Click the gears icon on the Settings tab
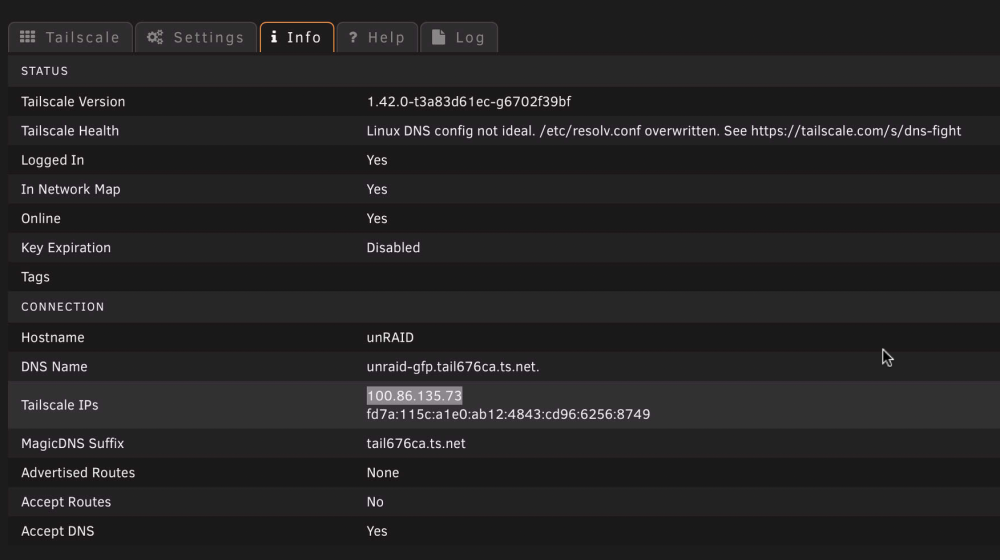Image resolution: width=1000 pixels, height=560 pixels. [x=155, y=37]
